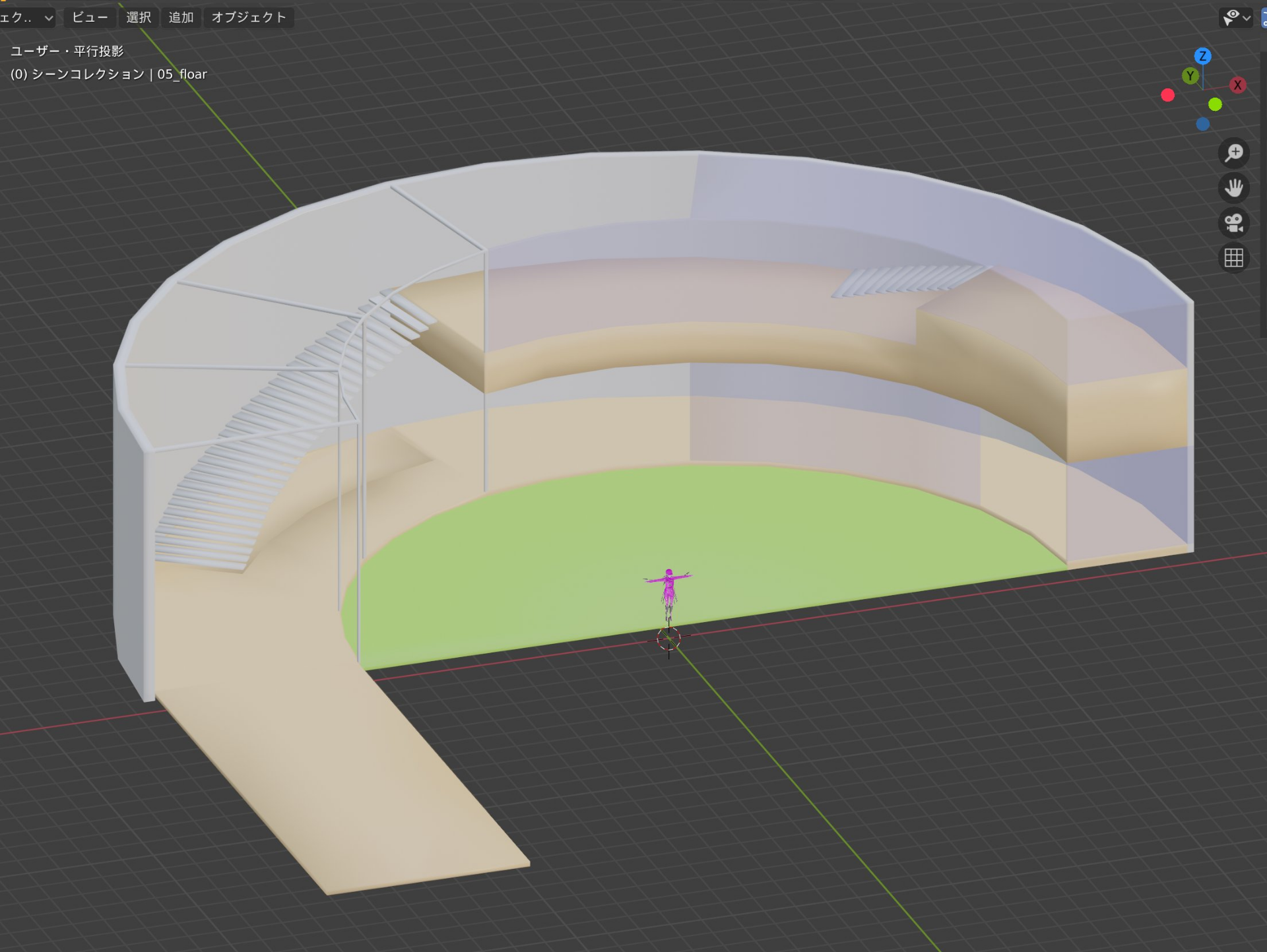Expand the eye visibility and selectability dropdown

(1235, 18)
